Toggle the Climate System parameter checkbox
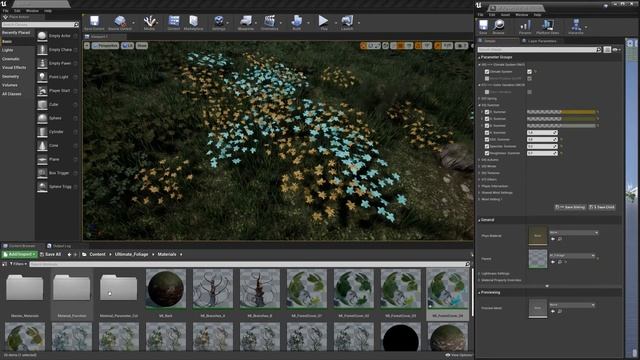640x360 pixels. (x=487, y=71)
